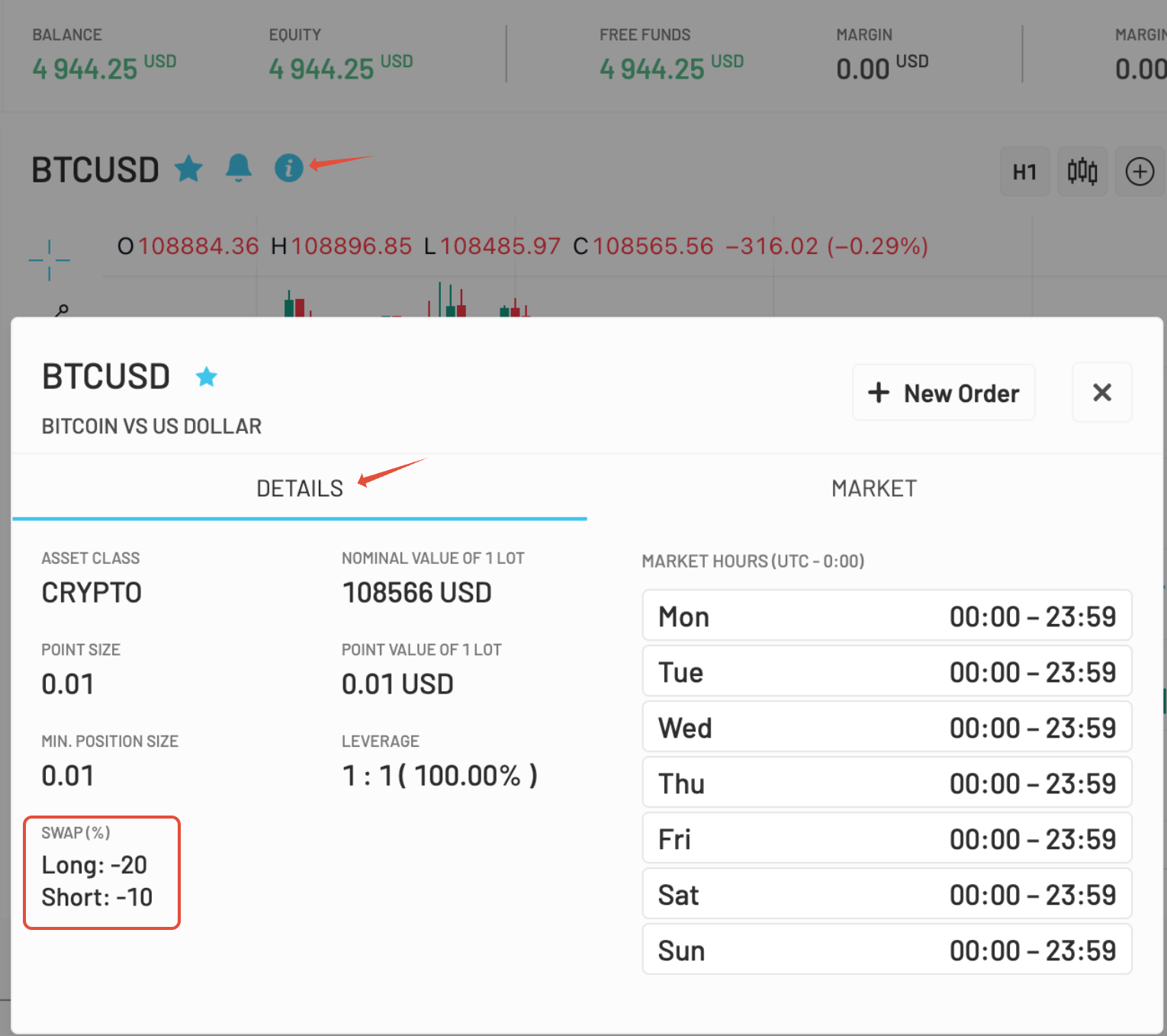Select the Wed market hours row
Viewport: 1167px width, 1036px height.
click(887, 727)
